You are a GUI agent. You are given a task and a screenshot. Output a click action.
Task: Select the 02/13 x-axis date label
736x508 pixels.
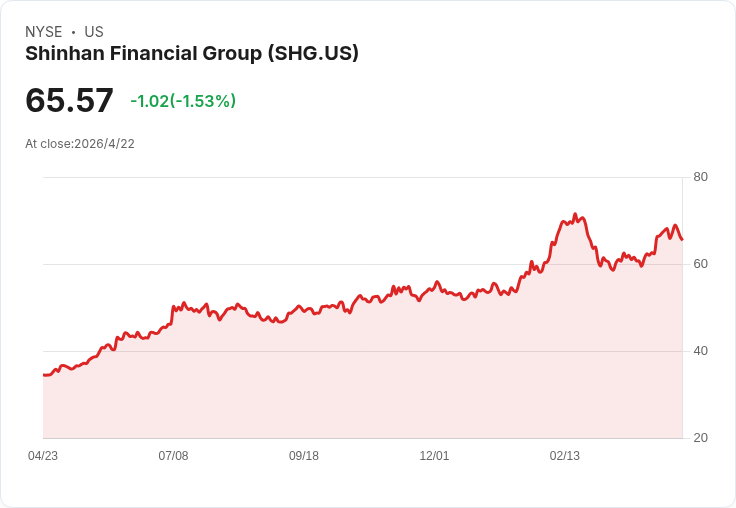[565, 456]
